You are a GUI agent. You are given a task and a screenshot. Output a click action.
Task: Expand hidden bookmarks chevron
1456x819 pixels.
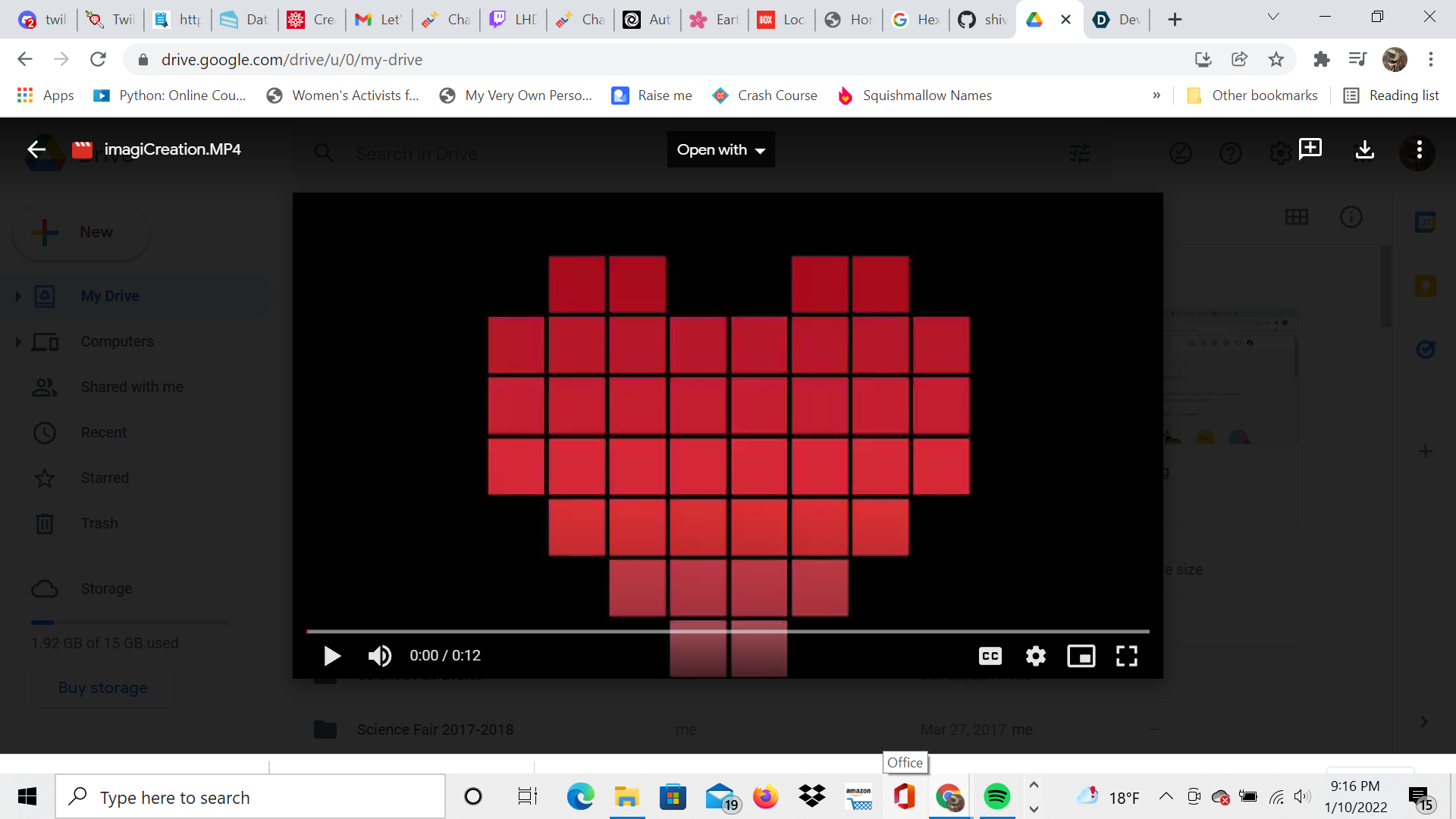pyautogui.click(x=1156, y=96)
